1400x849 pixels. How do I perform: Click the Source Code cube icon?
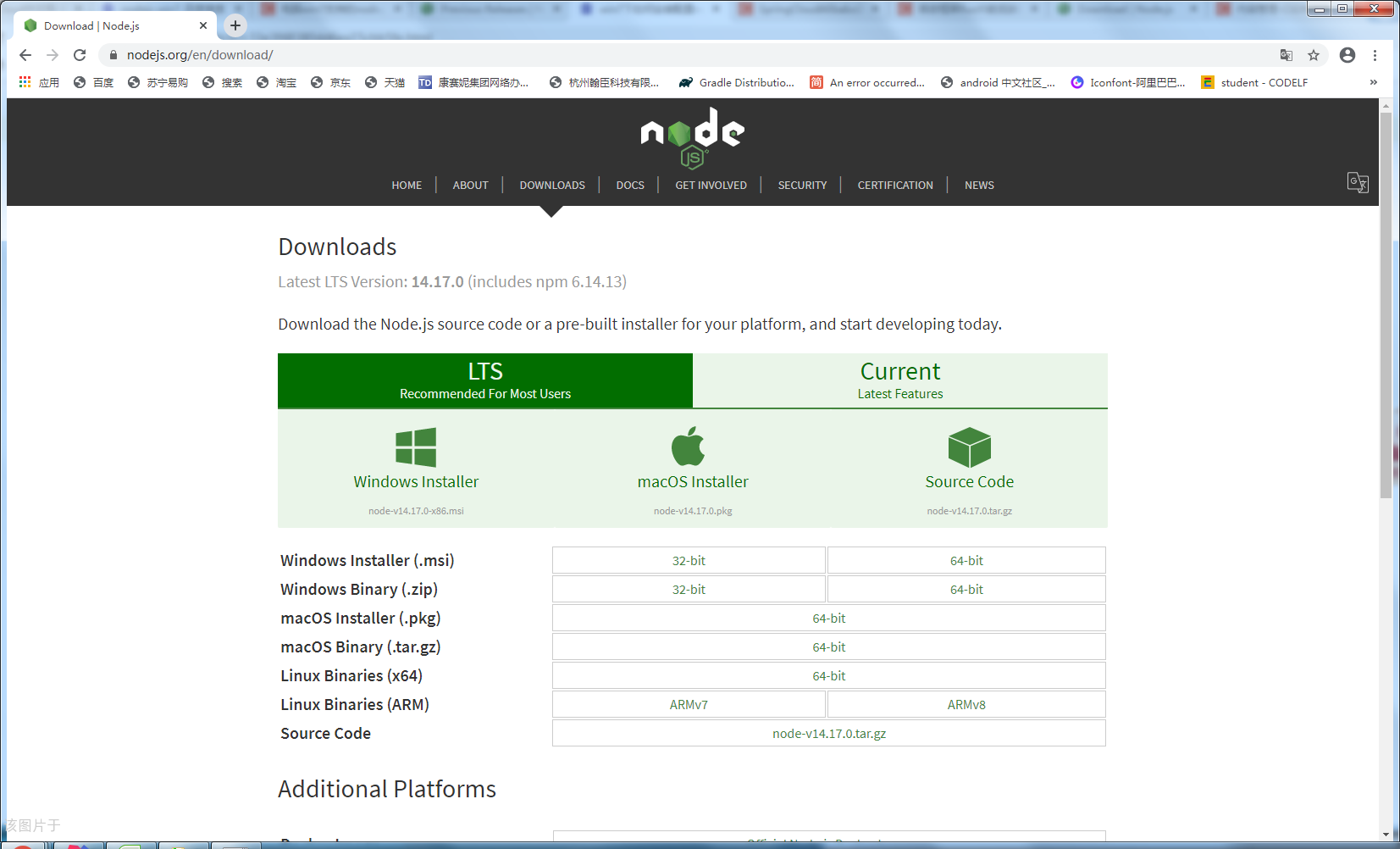click(x=969, y=447)
